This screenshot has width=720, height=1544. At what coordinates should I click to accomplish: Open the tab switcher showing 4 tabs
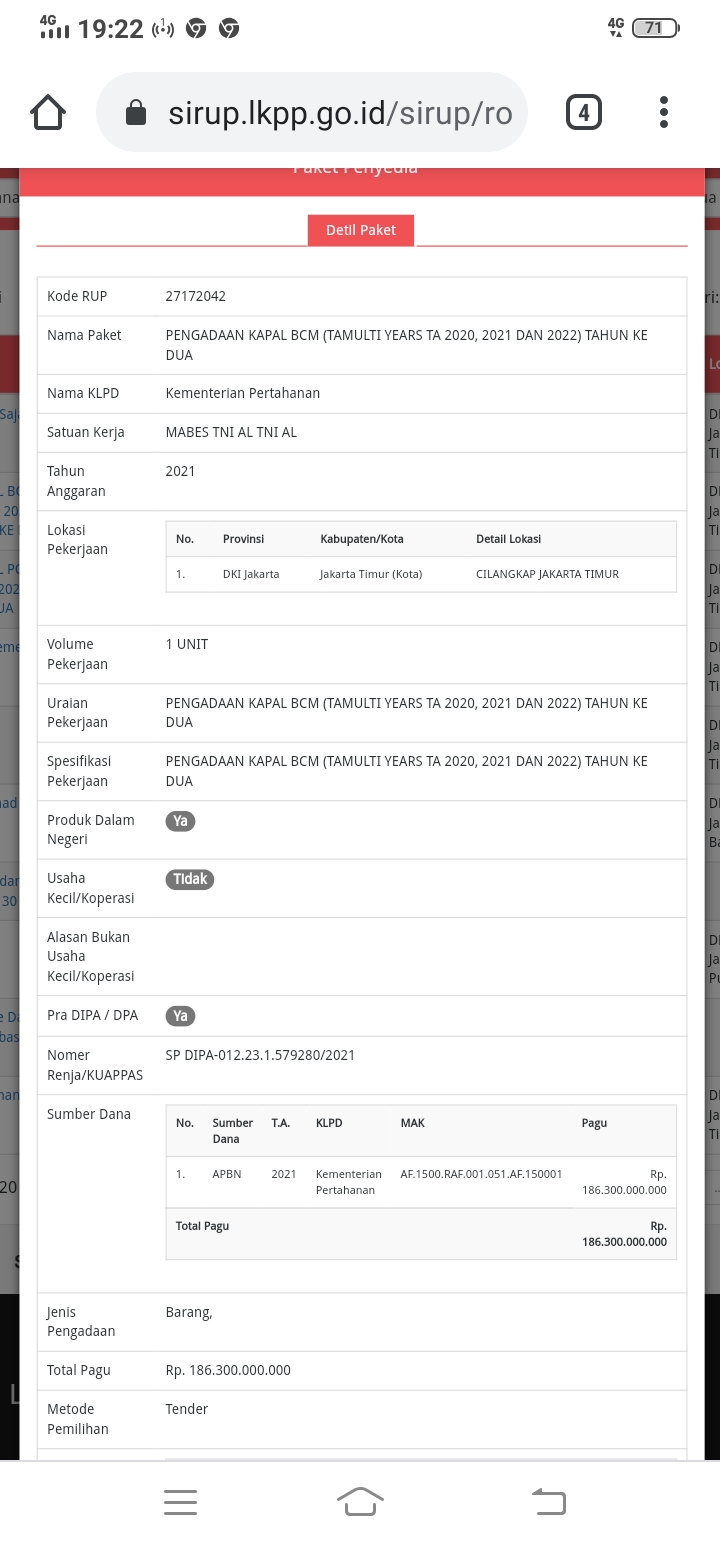(583, 113)
